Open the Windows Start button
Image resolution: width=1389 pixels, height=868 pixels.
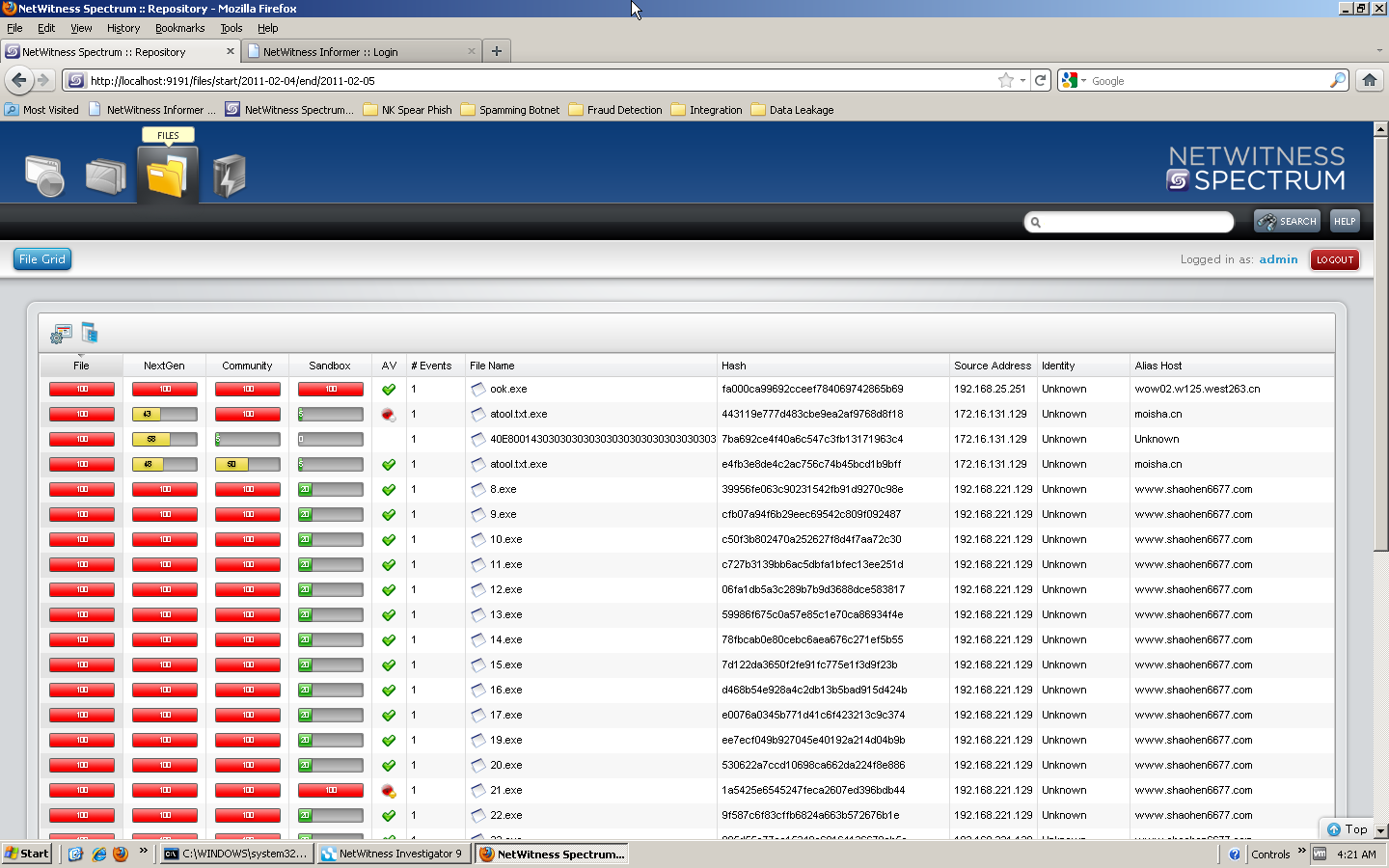pos(27,854)
